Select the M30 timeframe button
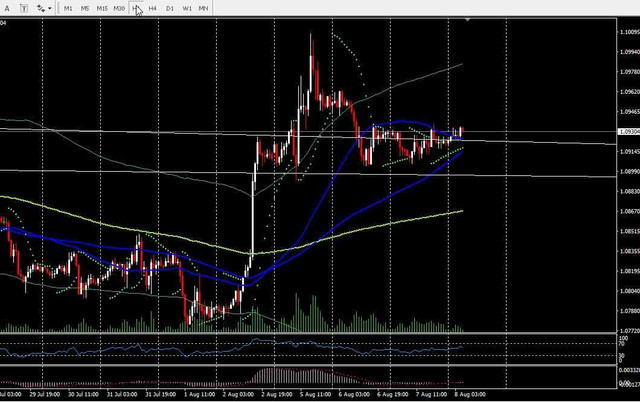Screen dimensions: 640x402 119,8
